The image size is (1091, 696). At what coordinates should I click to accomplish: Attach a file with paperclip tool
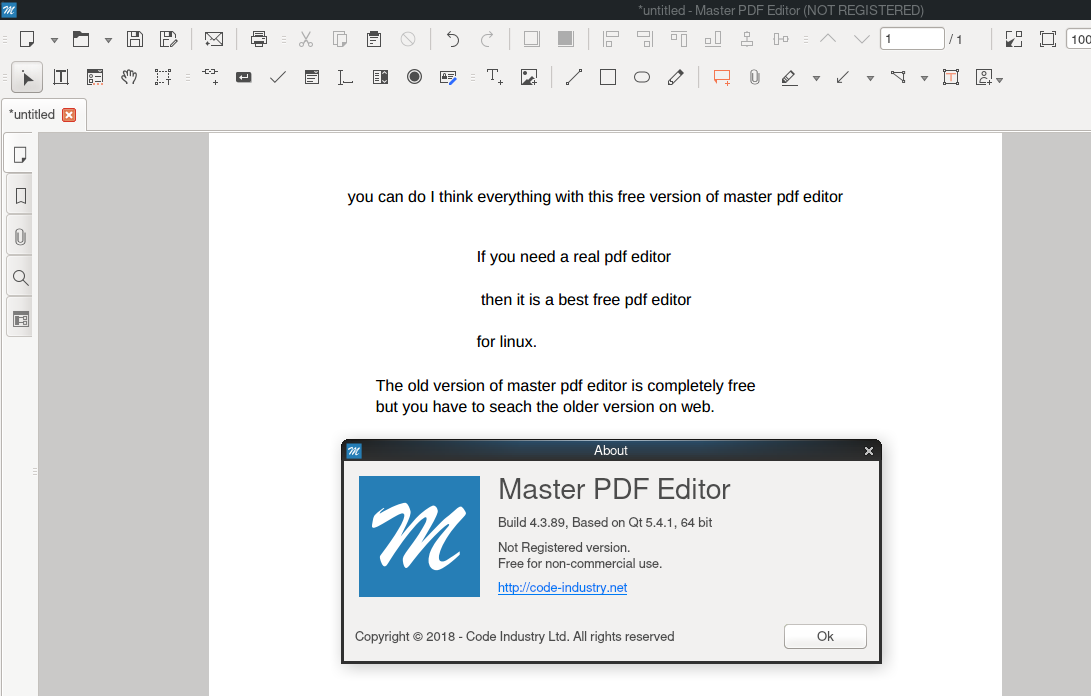pyautogui.click(x=755, y=77)
